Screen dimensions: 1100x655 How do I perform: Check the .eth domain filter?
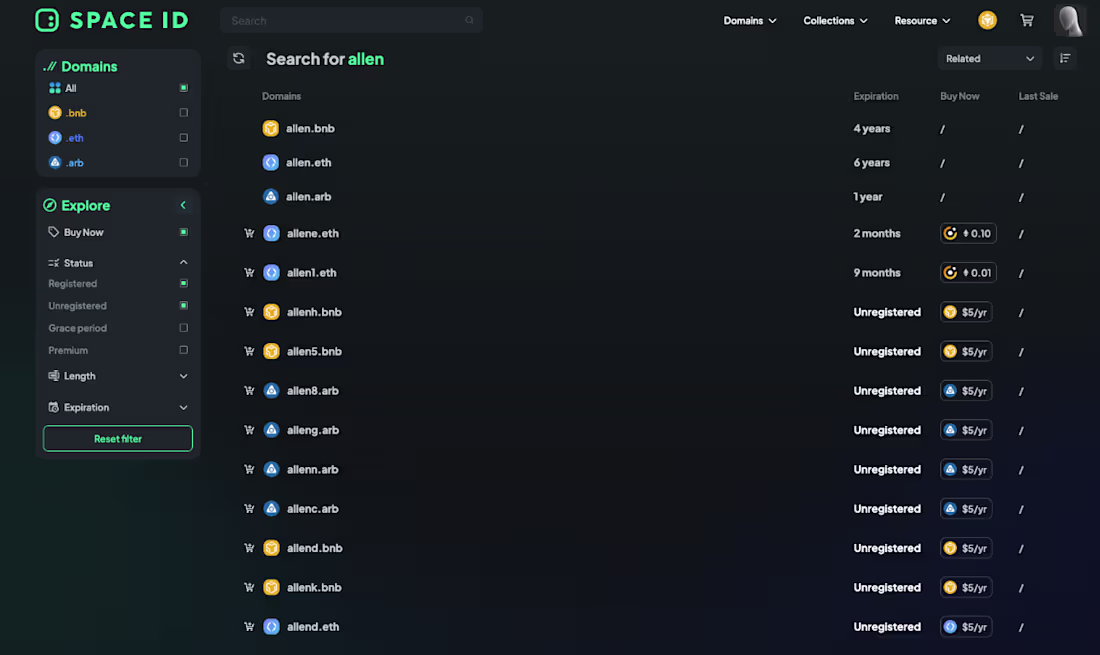(184, 137)
